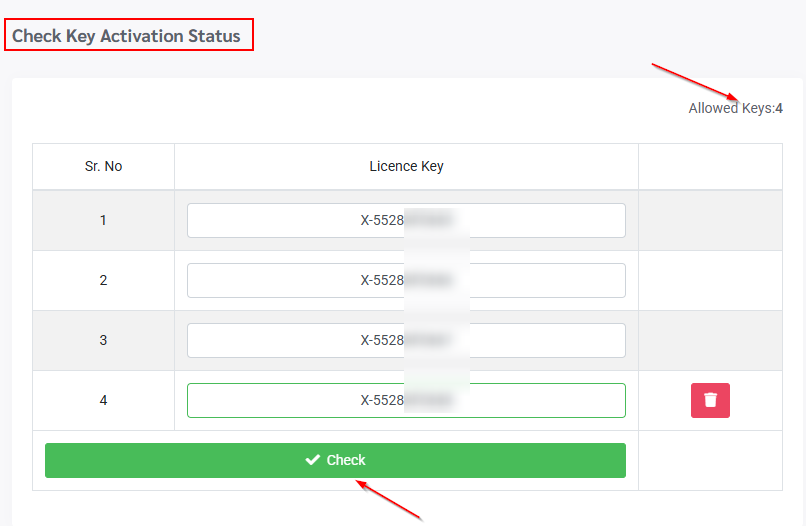
Task: Click the checkmark icon on the Check button
Action: 312,460
